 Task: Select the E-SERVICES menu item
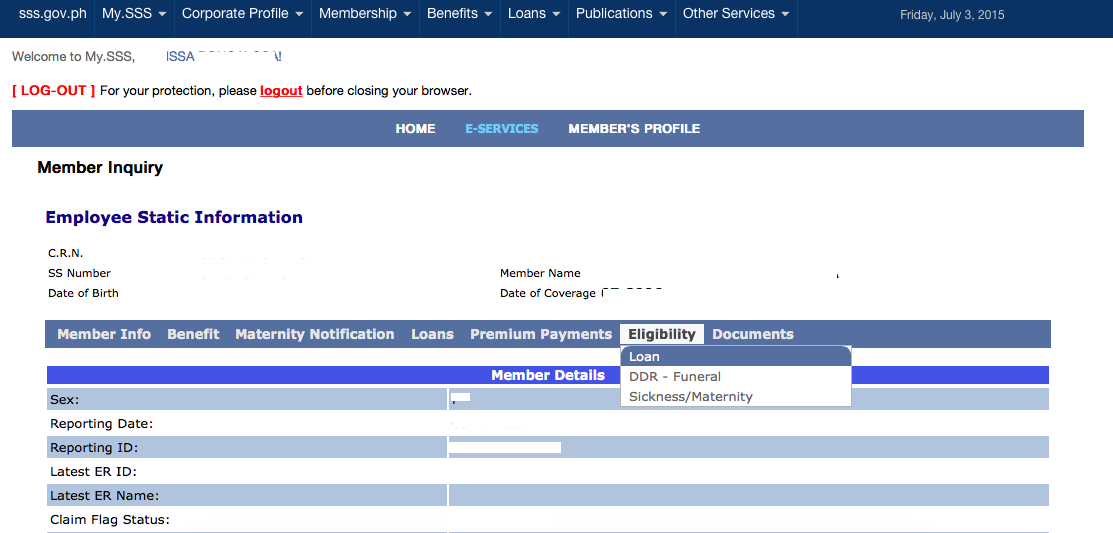tap(502, 129)
